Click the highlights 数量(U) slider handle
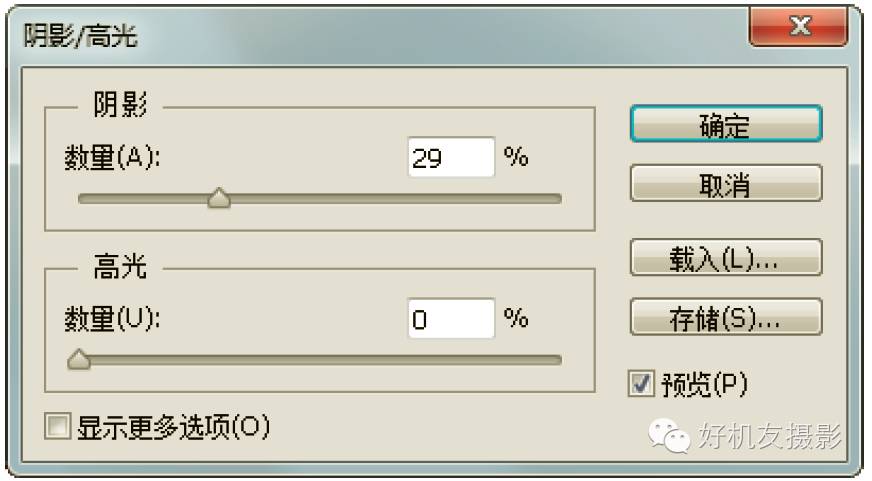Screen dimensions: 872x481 [79, 359]
